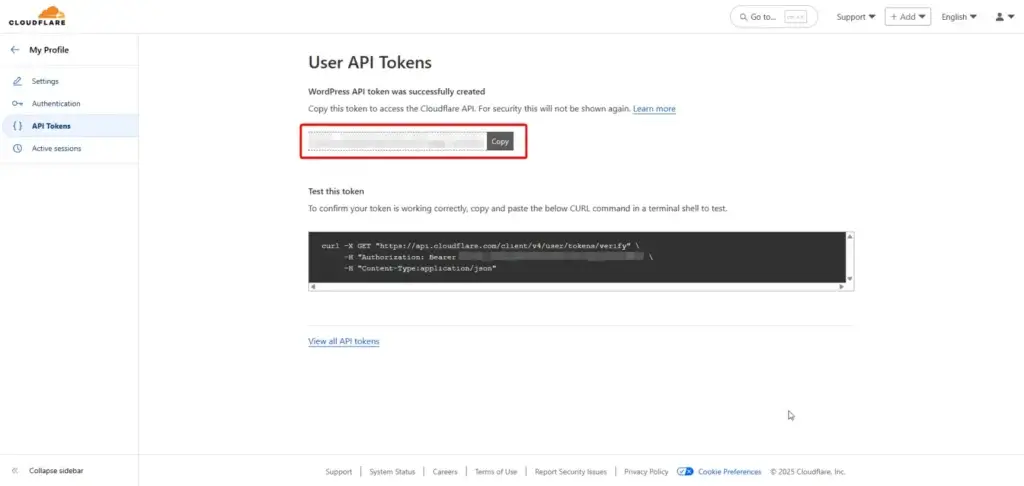This screenshot has height=486, width=1024.
Task: Click the API token text field
Action: [397, 141]
